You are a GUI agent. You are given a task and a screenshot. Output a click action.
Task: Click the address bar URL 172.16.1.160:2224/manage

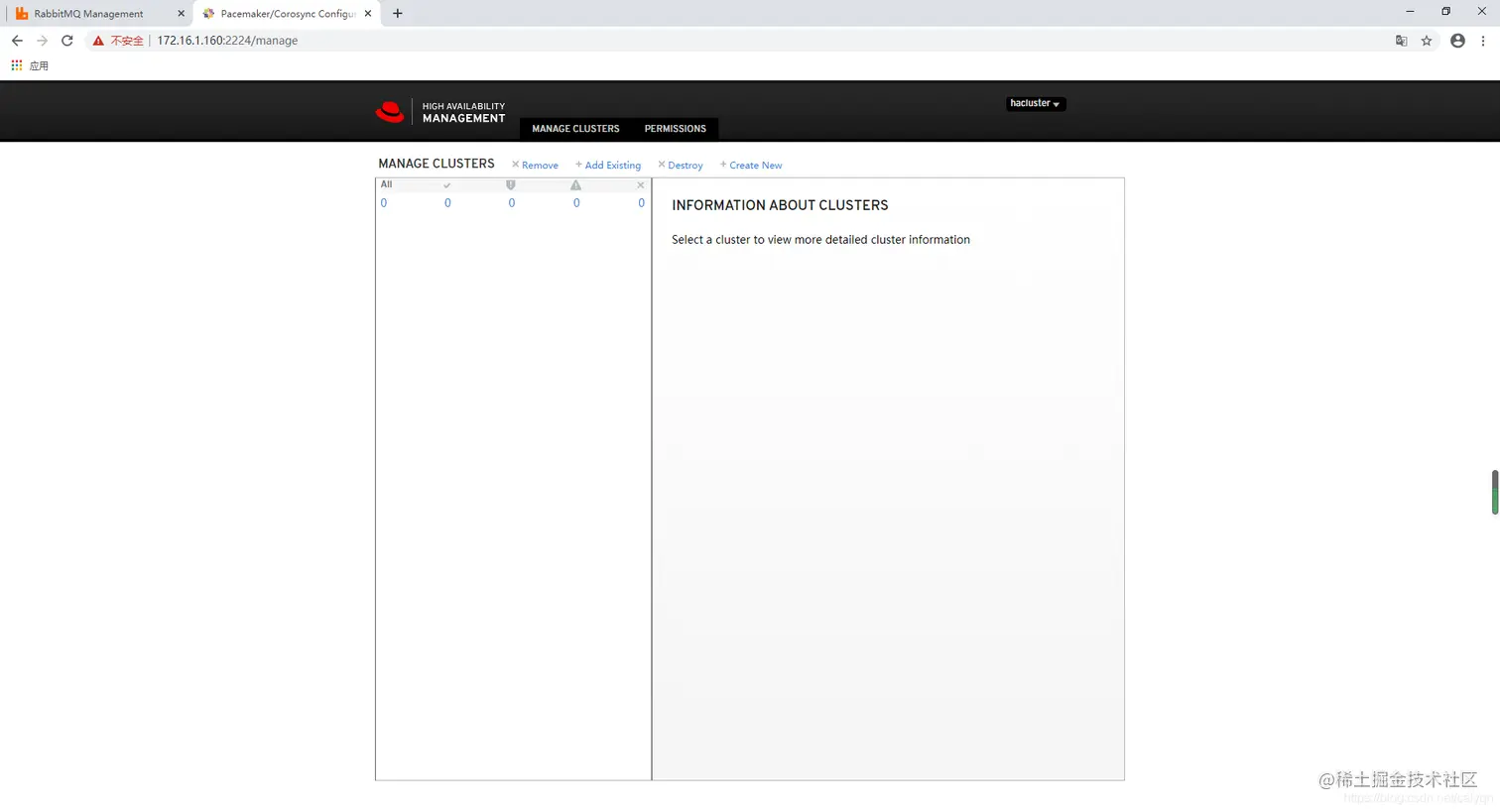(227, 41)
